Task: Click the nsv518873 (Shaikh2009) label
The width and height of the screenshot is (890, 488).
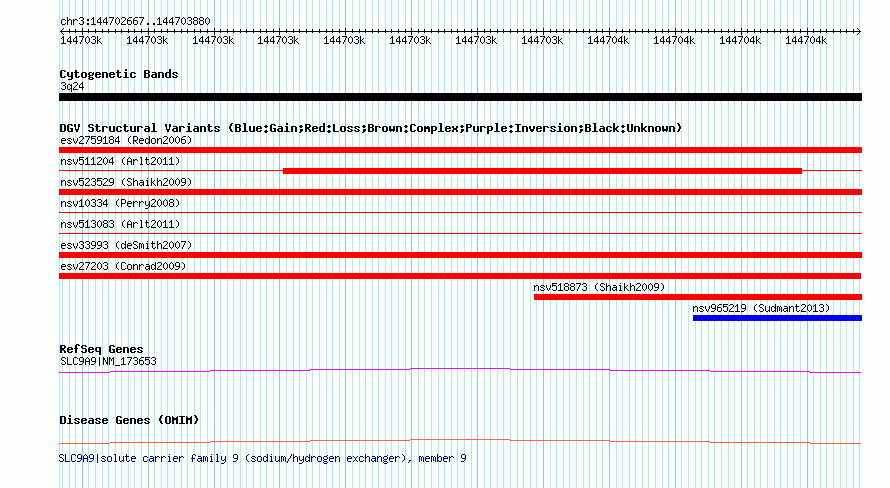Action: (x=599, y=287)
